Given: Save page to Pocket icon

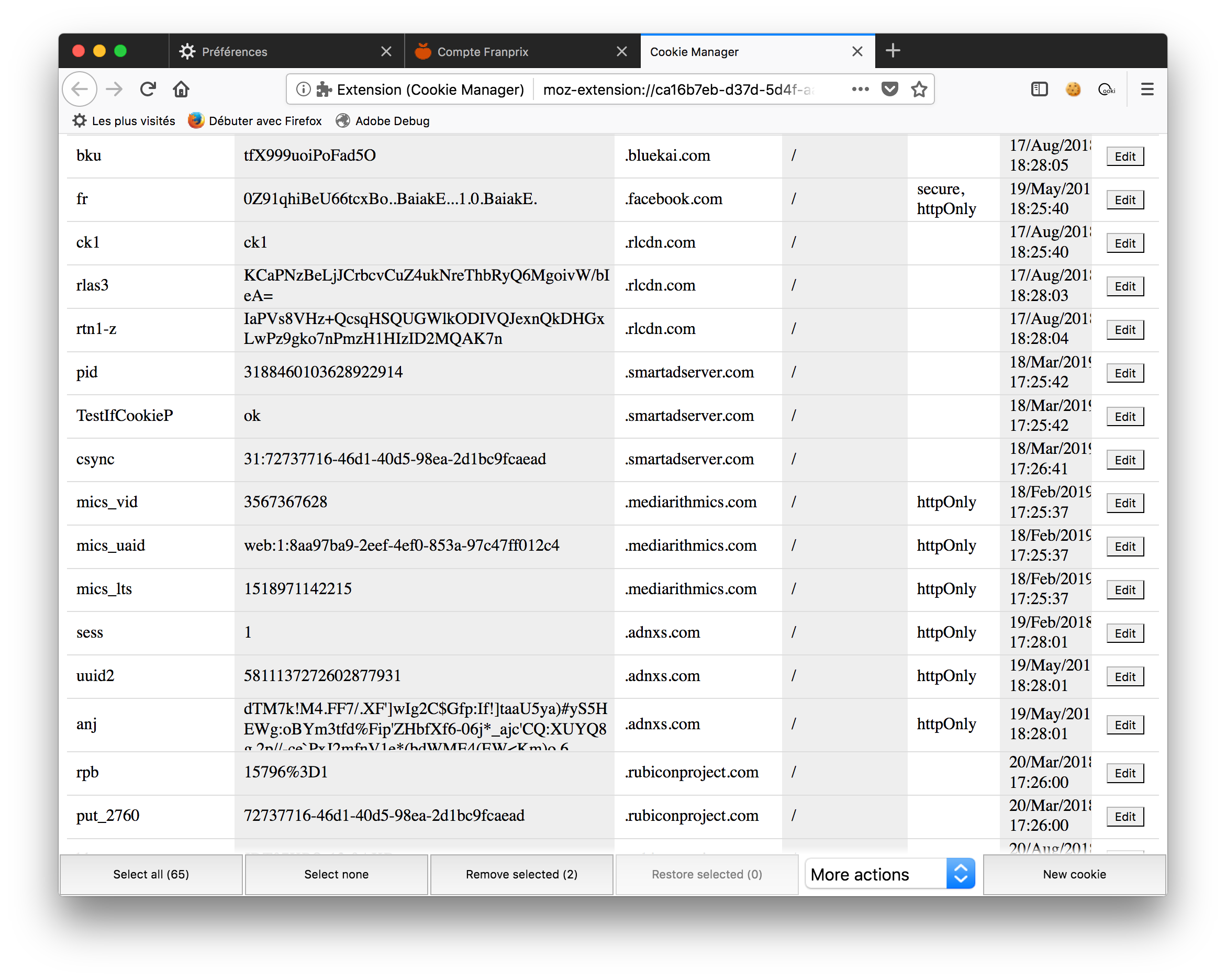Looking at the screenshot, I should 890,90.
